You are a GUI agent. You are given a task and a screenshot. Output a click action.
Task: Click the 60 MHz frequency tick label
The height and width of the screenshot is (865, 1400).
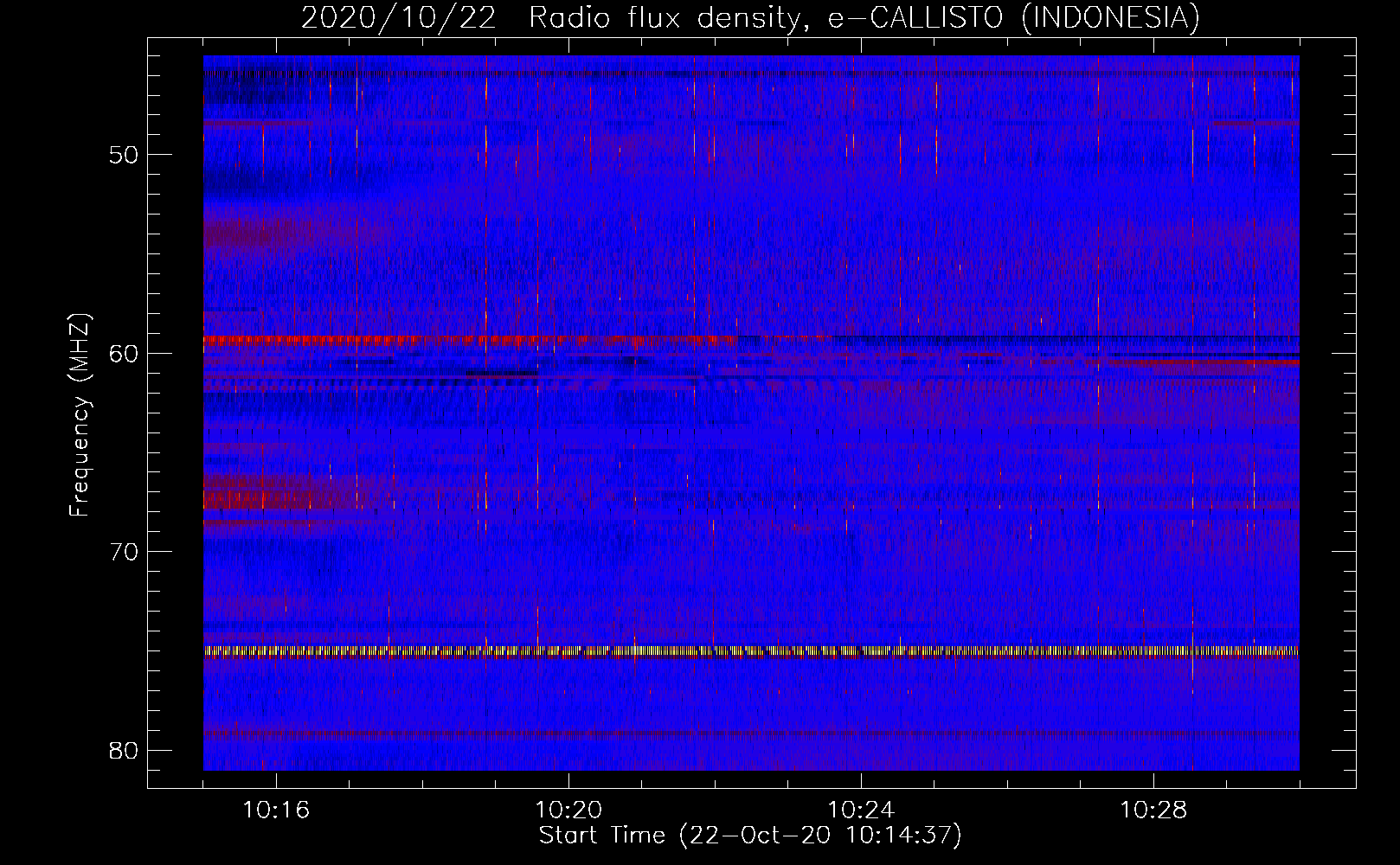[x=124, y=354]
